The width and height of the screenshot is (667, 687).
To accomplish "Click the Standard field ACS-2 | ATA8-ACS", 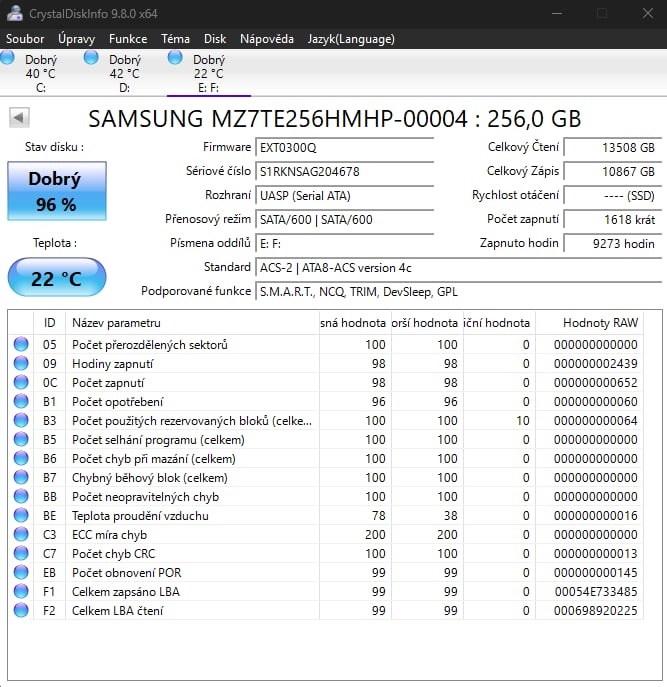I will point(458,267).
